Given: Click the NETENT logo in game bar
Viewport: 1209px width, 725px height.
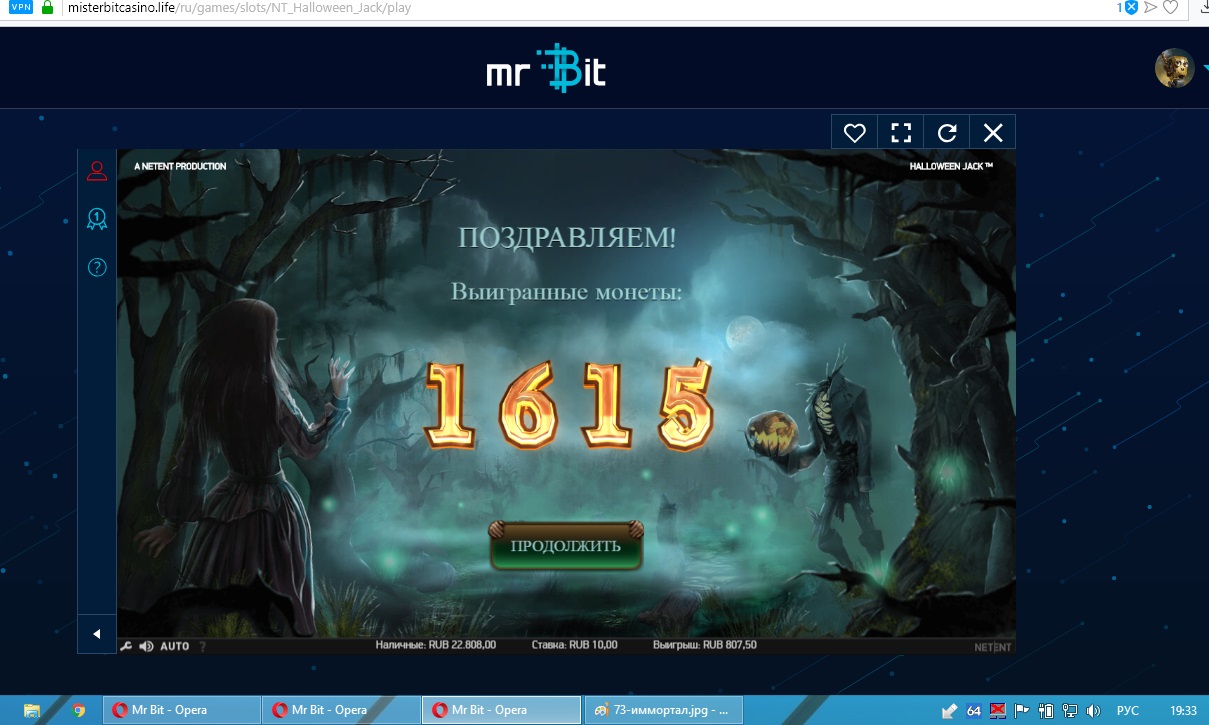Looking at the screenshot, I should pyautogui.click(x=993, y=647).
